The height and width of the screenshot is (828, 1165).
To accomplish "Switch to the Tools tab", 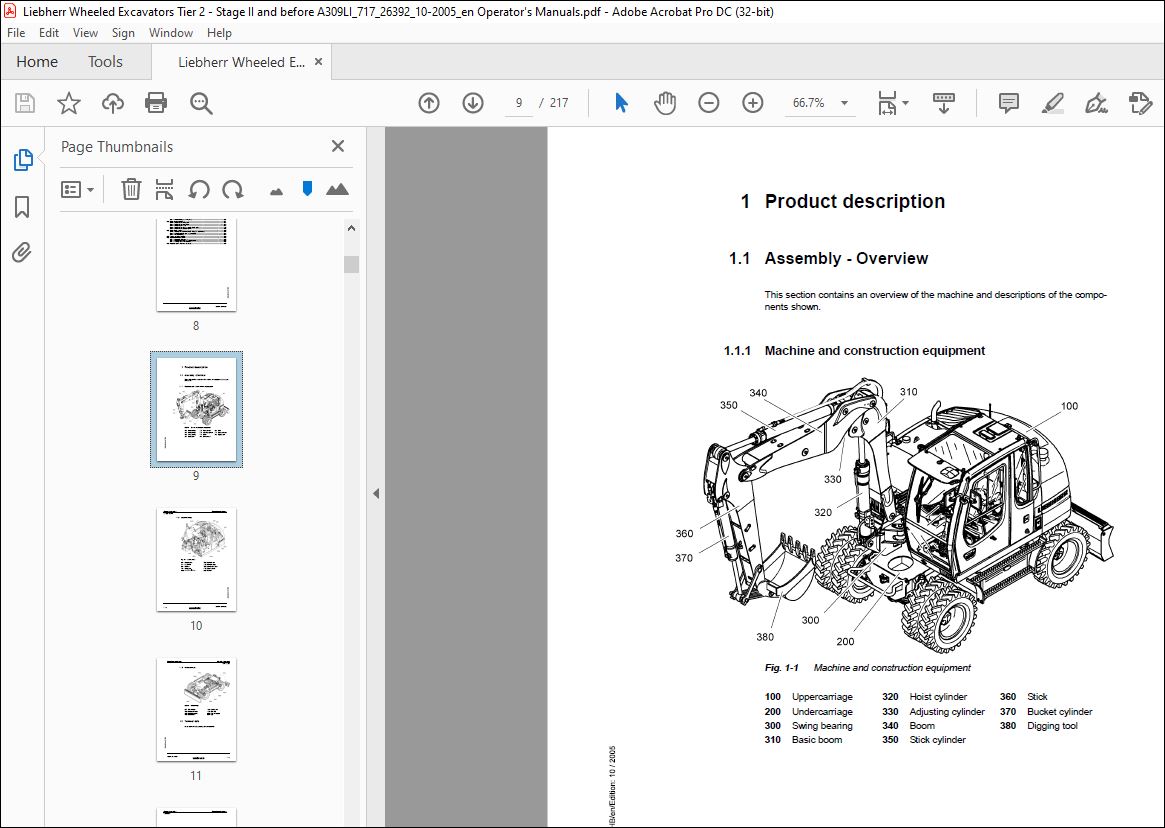I will coord(105,62).
